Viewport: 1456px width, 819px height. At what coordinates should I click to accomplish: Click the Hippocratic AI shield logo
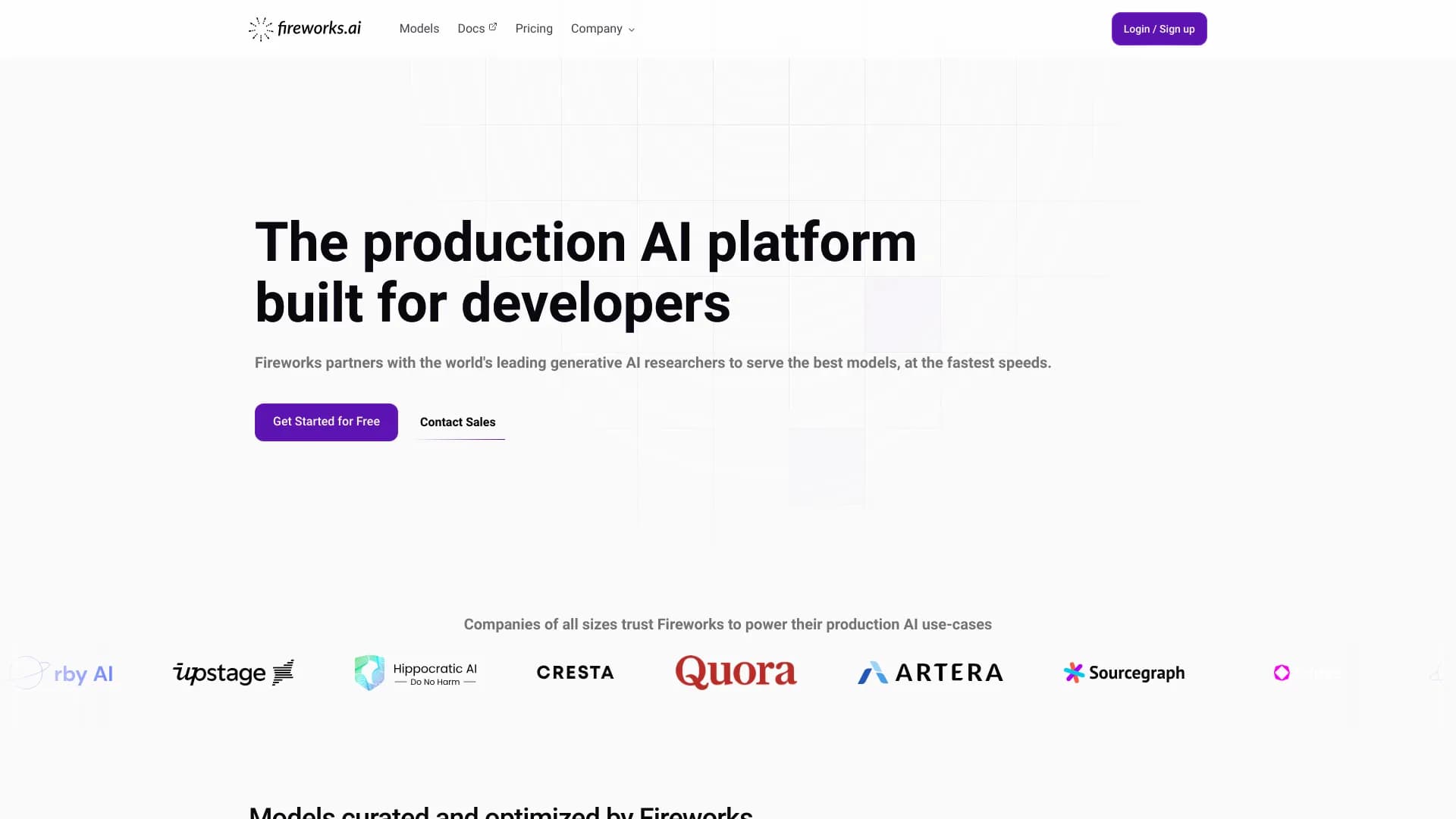pos(369,673)
